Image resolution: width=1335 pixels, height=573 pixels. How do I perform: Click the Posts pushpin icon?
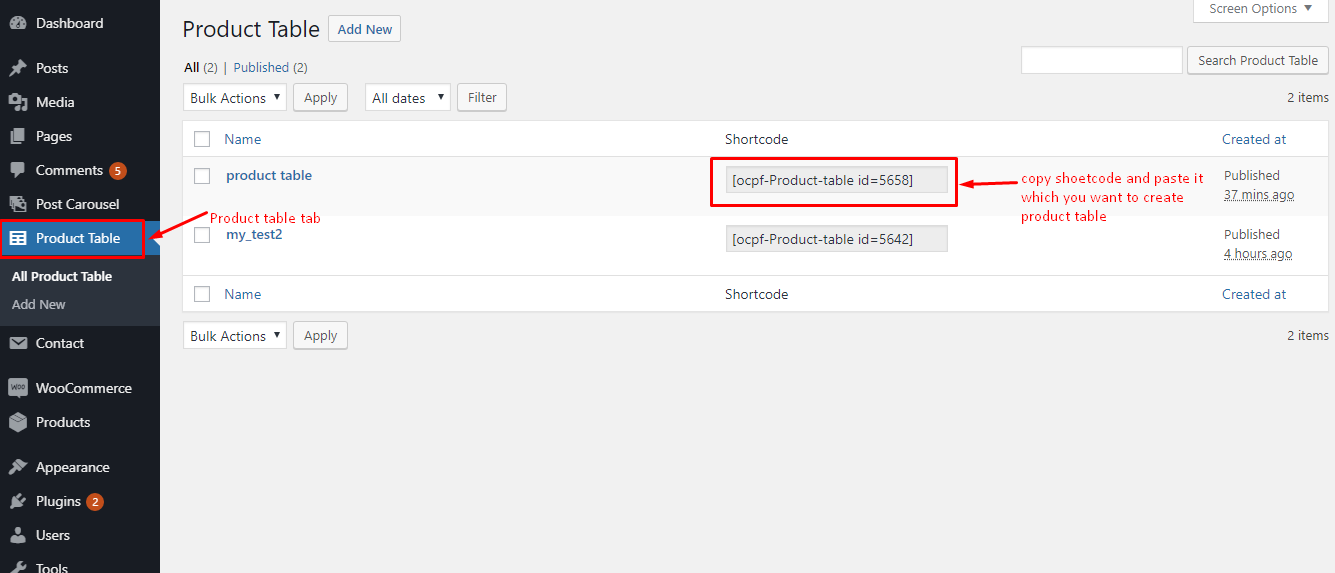tap(18, 68)
